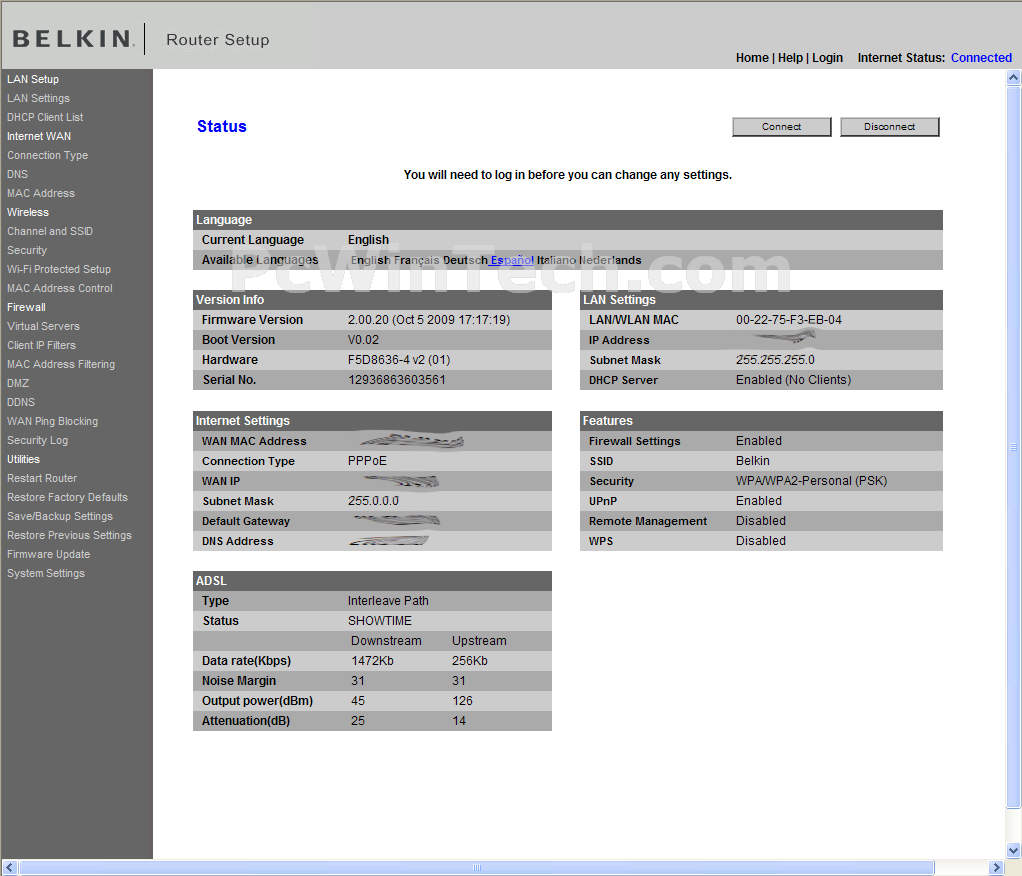The width and height of the screenshot is (1022, 876).
Task: Go to Connection Type page
Action: [x=48, y=155]
